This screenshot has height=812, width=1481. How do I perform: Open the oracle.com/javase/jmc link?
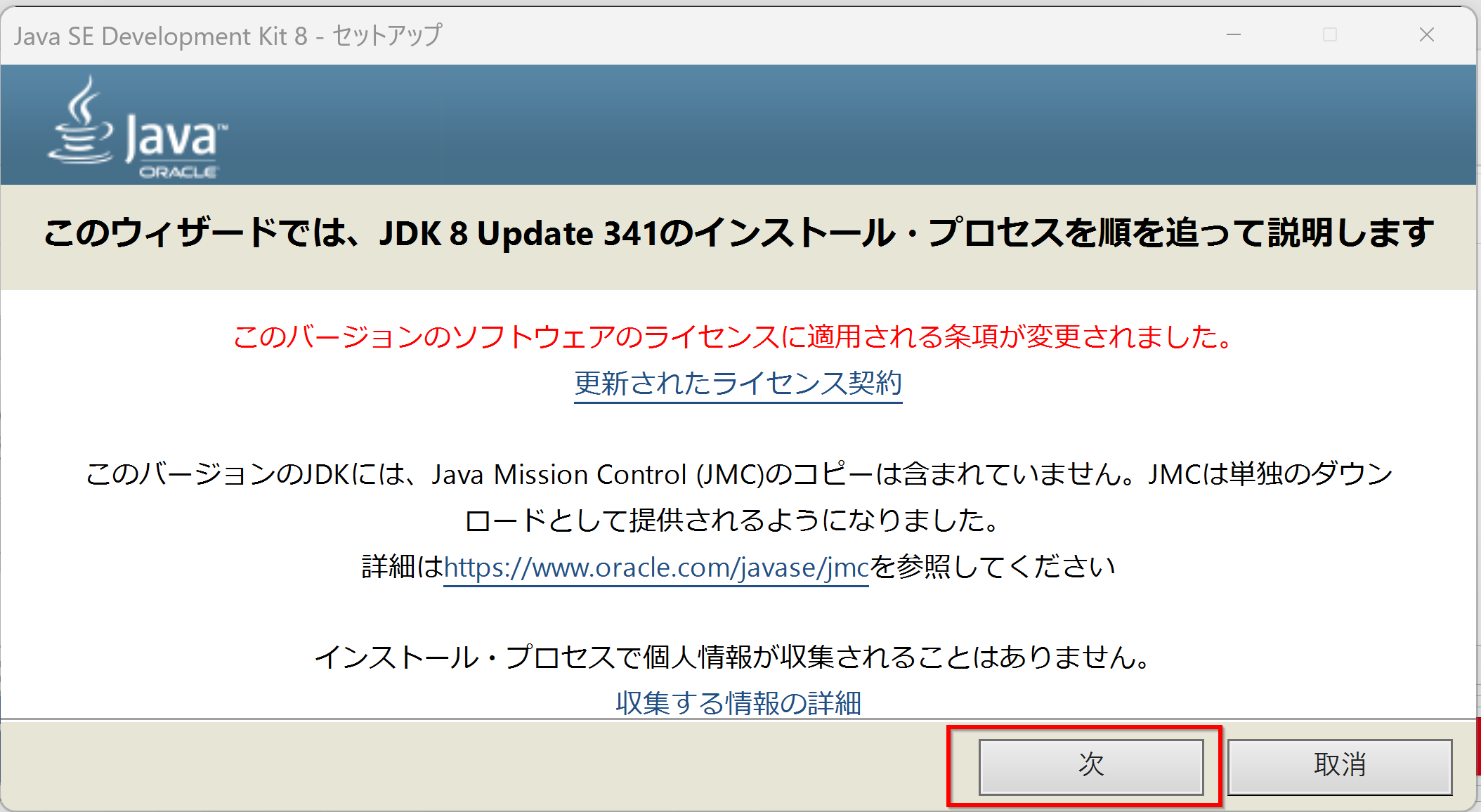[x=656, y=567]
